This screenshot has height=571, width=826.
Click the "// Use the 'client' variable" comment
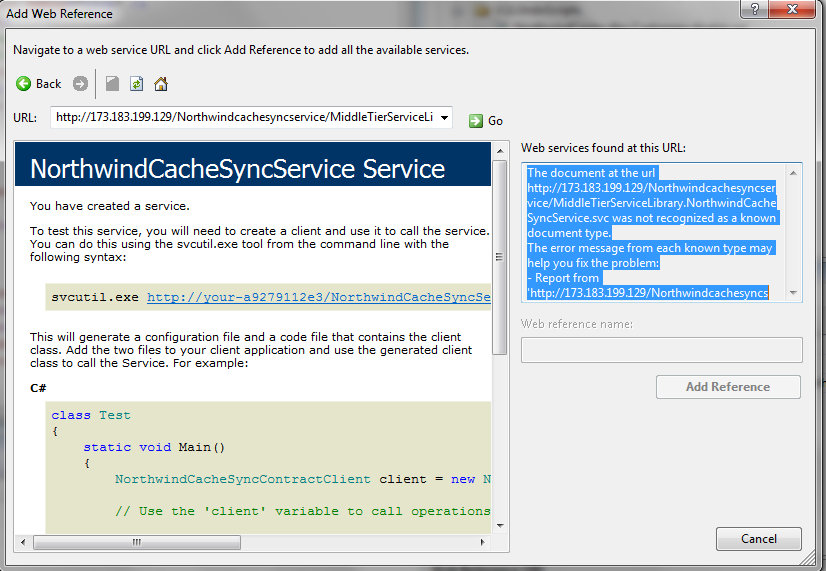pyautogui.click(x=303, y=511)
